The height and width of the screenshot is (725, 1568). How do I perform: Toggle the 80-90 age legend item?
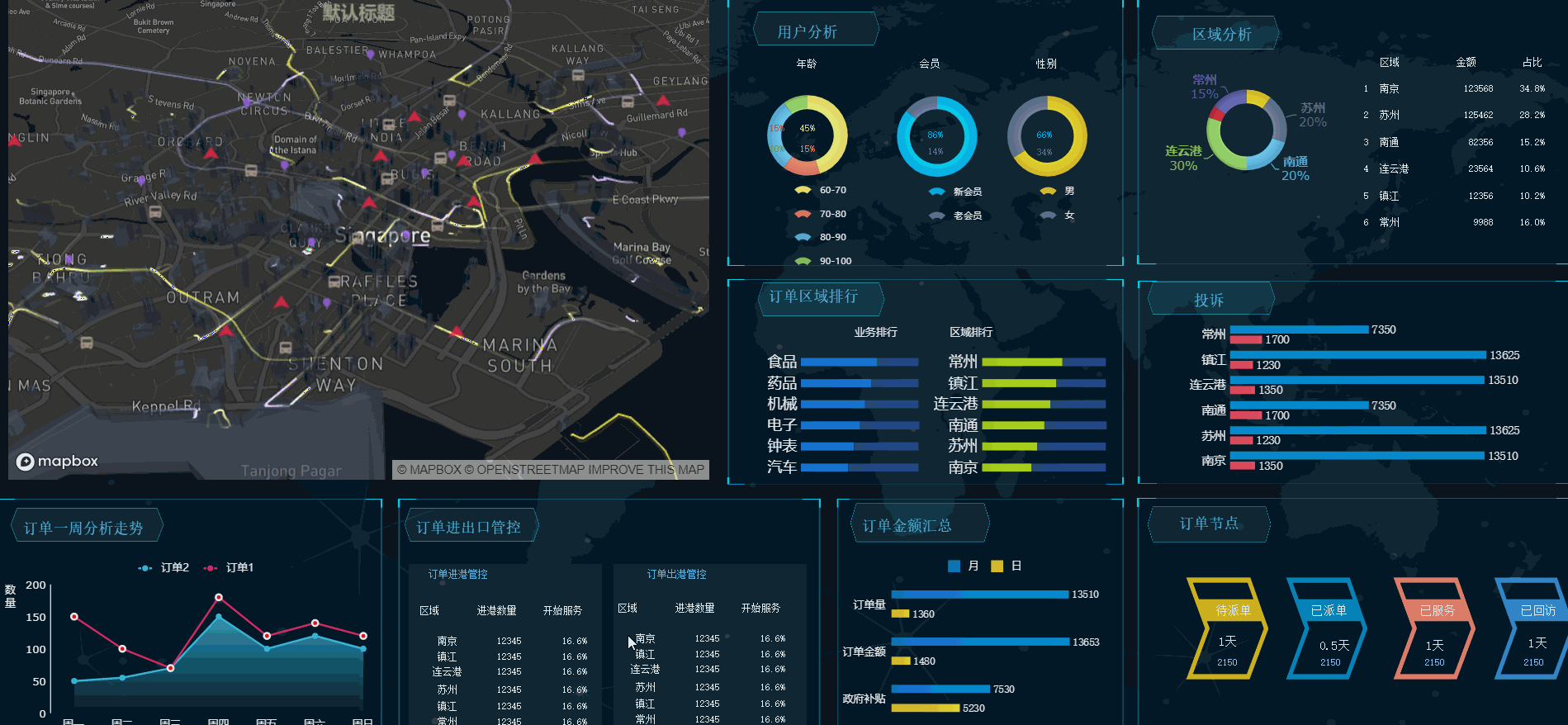pos(821,237)
